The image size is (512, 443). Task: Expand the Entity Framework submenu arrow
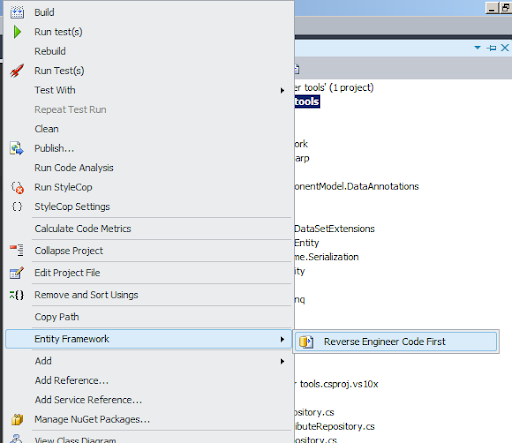(x=282, y=339)
